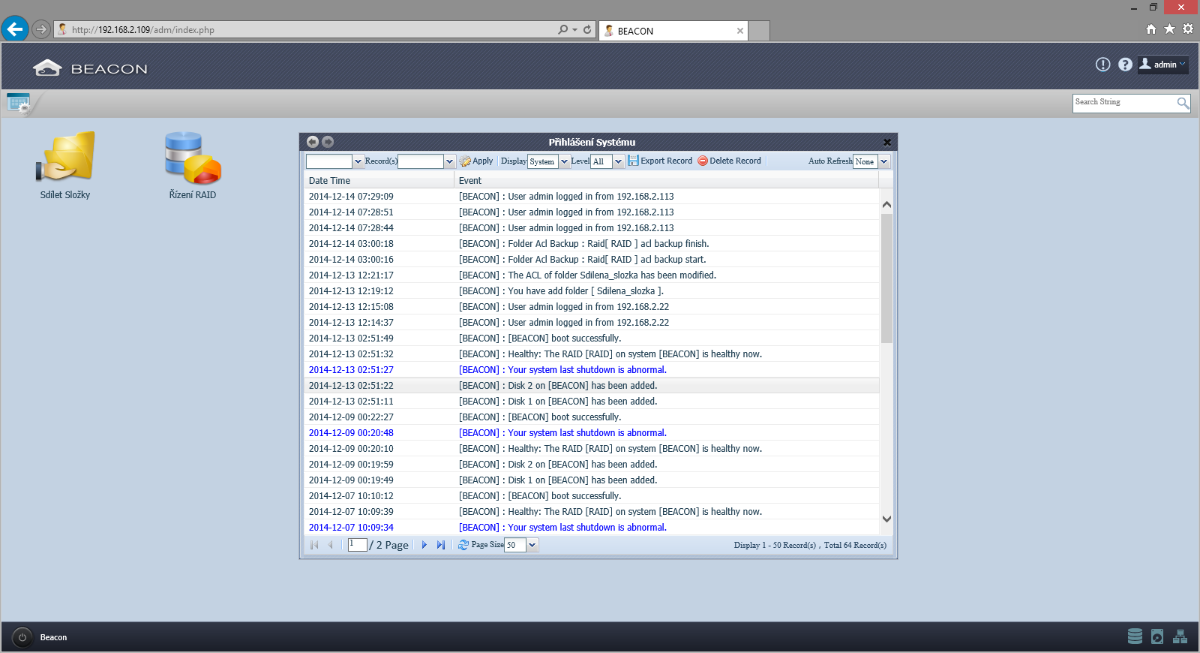
Task: Open the Page Size dropdown
Action: click(532, 545)
